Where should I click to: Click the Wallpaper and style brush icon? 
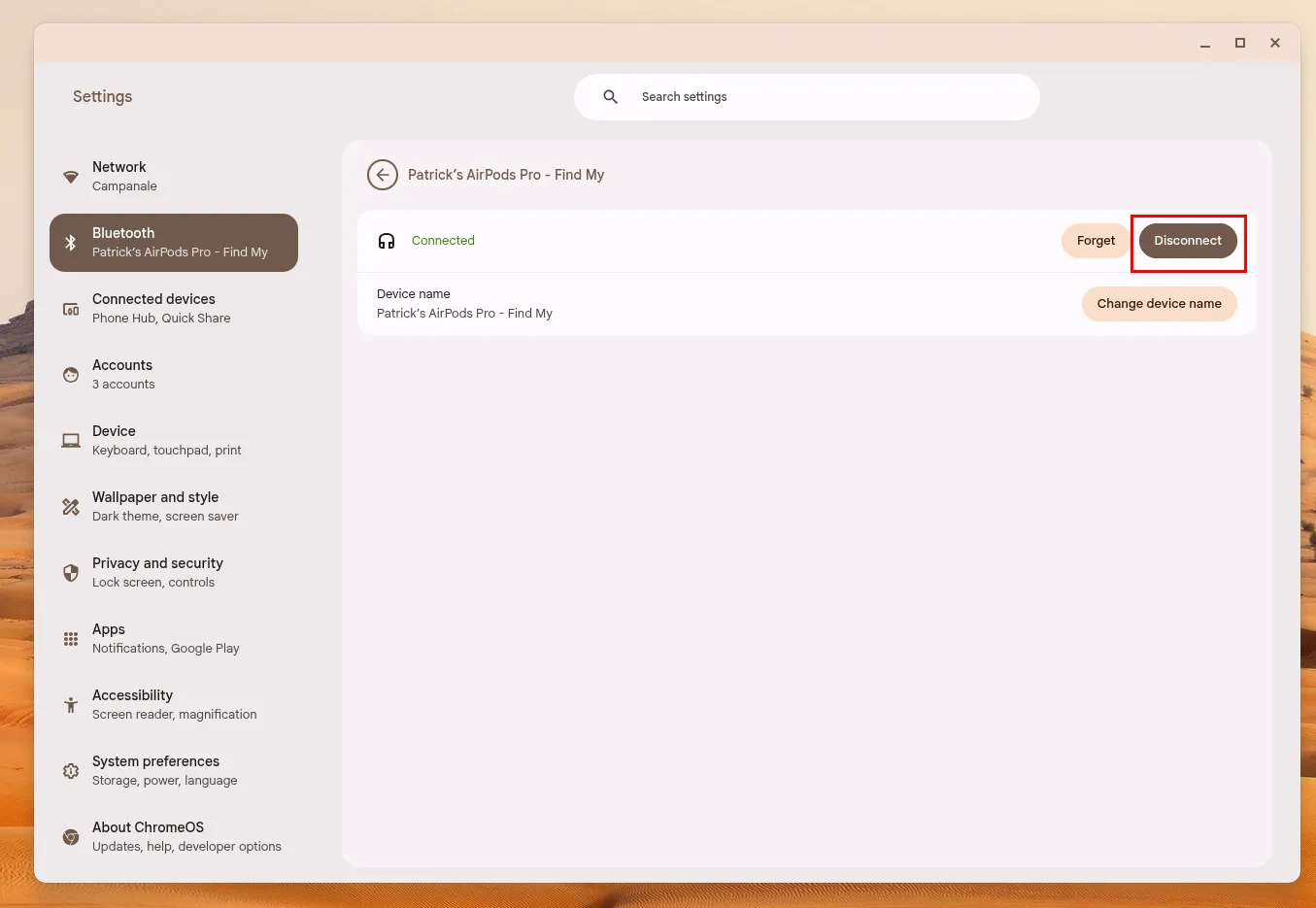71,507
